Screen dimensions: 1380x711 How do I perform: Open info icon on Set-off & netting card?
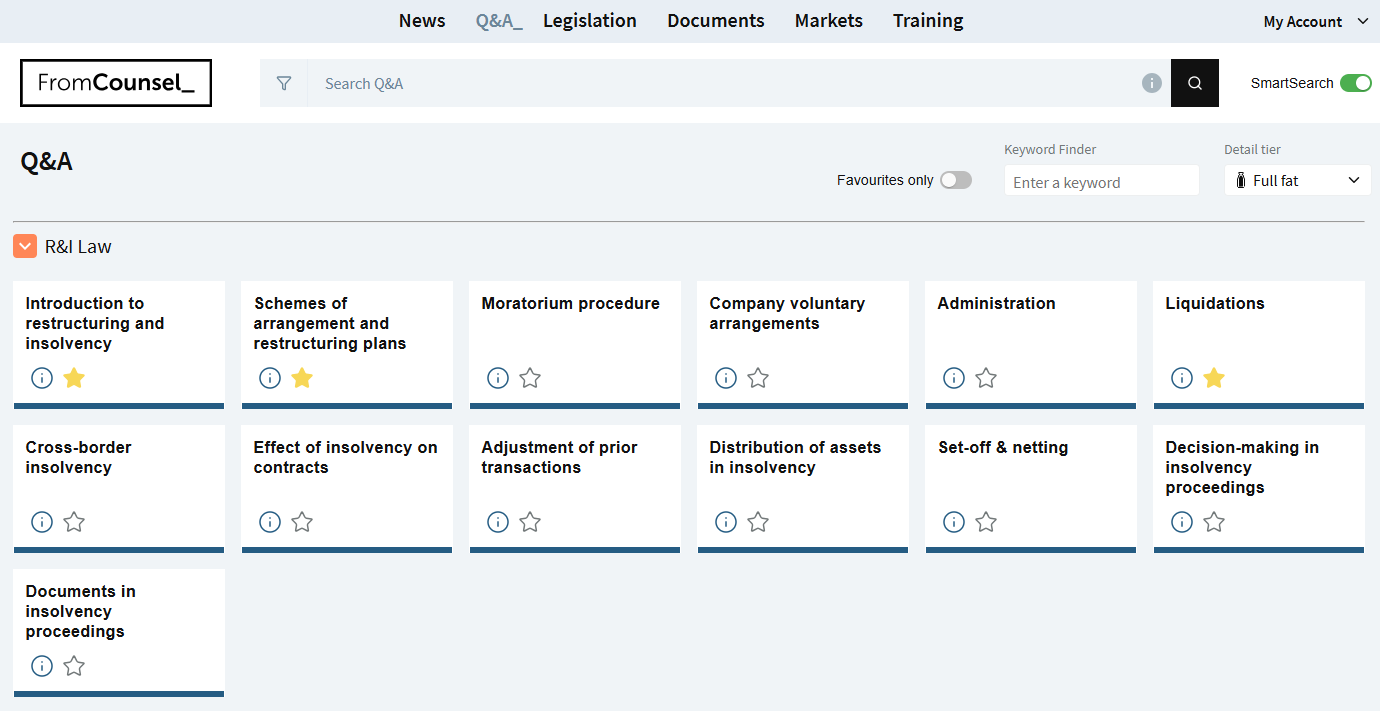[x=954, y=522]
